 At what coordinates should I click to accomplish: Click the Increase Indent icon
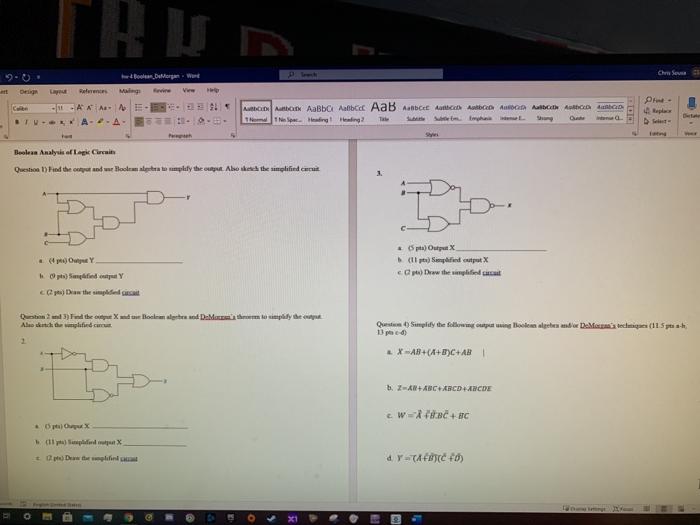click(200, 108)
